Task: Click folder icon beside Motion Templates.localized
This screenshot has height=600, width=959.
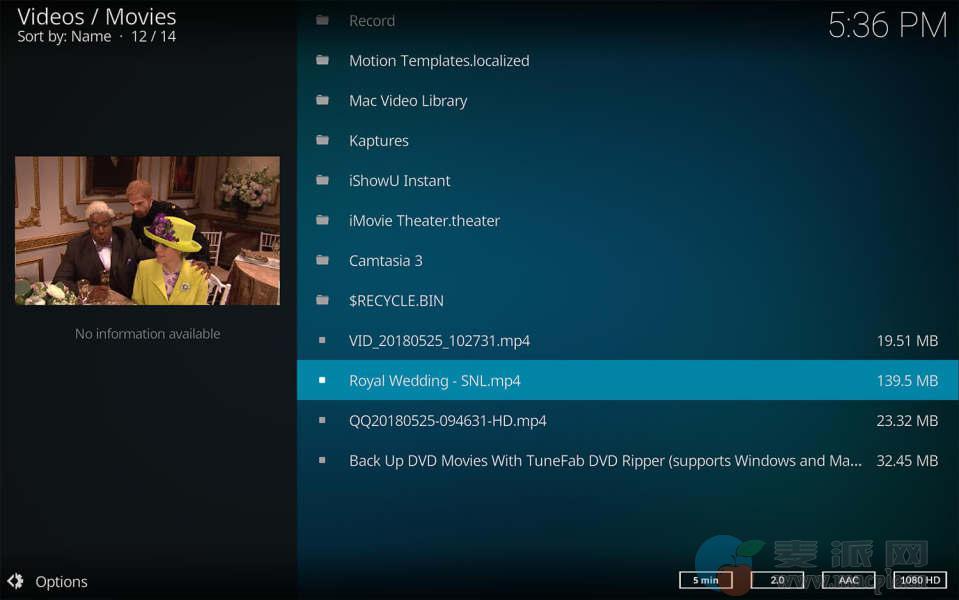Action: pyautogui.click(x=322, y=60)
